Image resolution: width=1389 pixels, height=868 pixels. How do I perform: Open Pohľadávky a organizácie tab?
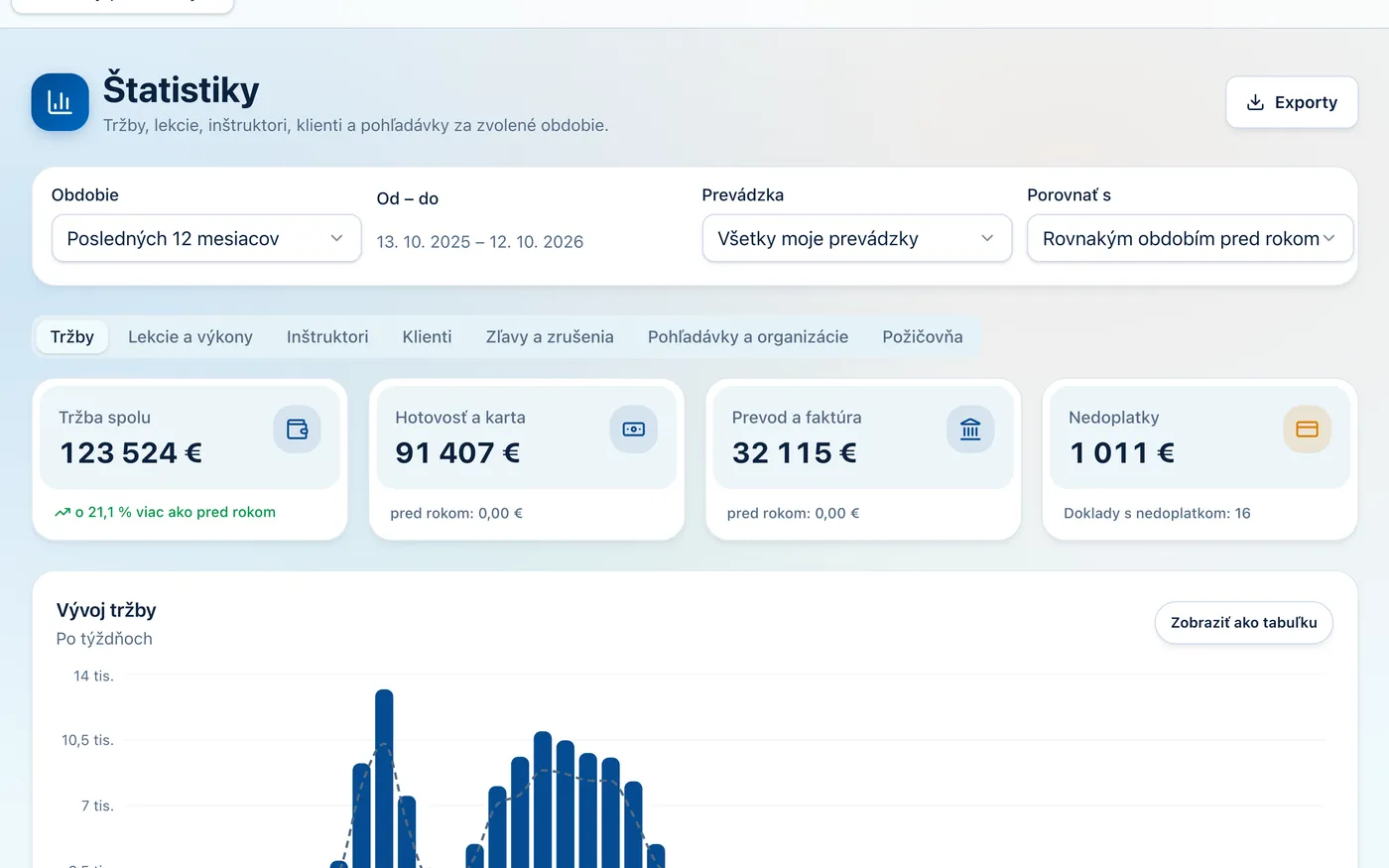748,336
